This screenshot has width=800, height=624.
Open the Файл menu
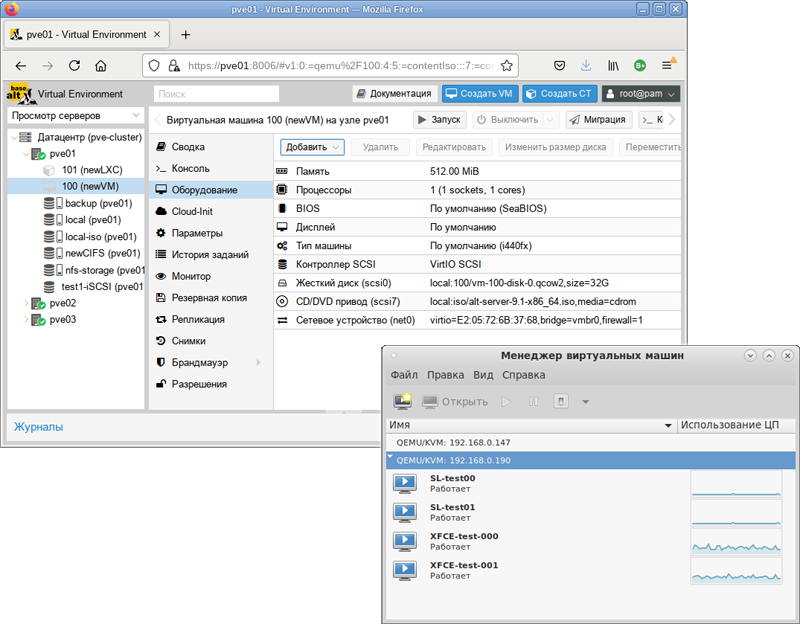[404, 375]
